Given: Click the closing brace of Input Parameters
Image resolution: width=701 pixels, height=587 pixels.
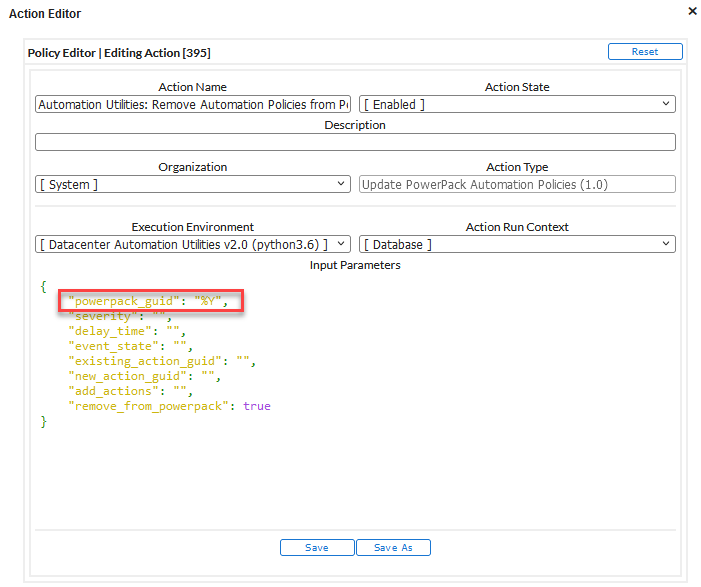Looking at the screenshot, I should point(44,422).
